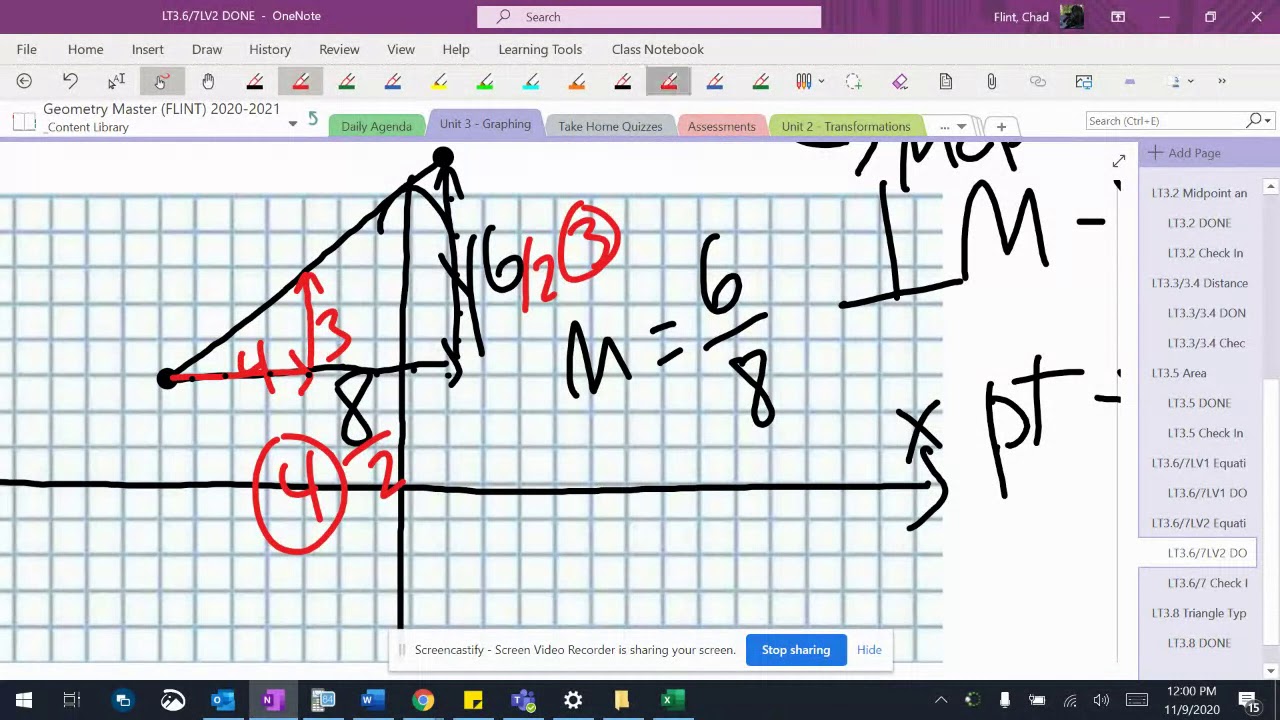
Task: Open the Draw tab
Action: point(207,49)
